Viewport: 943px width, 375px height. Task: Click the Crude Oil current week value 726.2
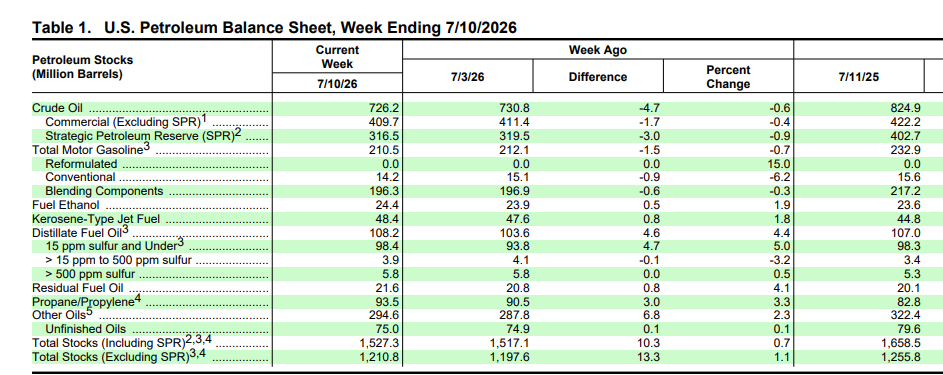[384, 109]
